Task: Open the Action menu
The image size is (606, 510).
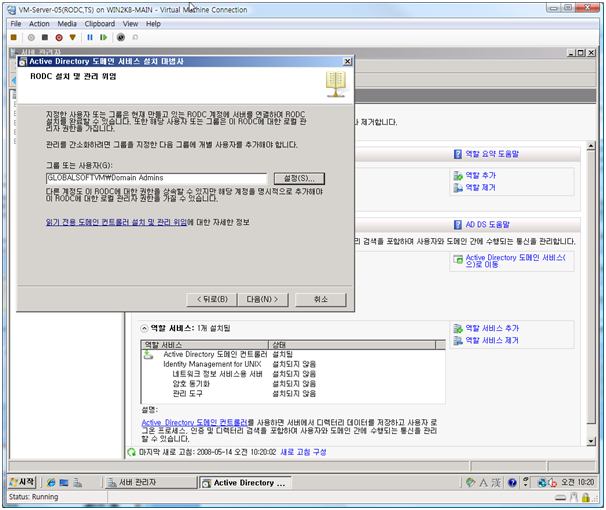Action: tap(39, 24)
